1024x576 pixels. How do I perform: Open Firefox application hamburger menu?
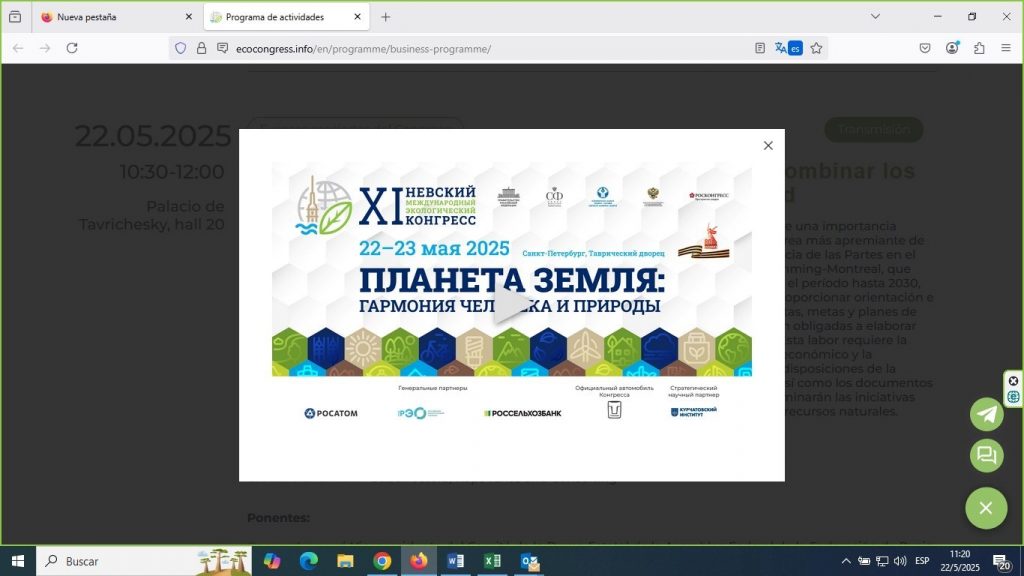[x=1006, y=48]
